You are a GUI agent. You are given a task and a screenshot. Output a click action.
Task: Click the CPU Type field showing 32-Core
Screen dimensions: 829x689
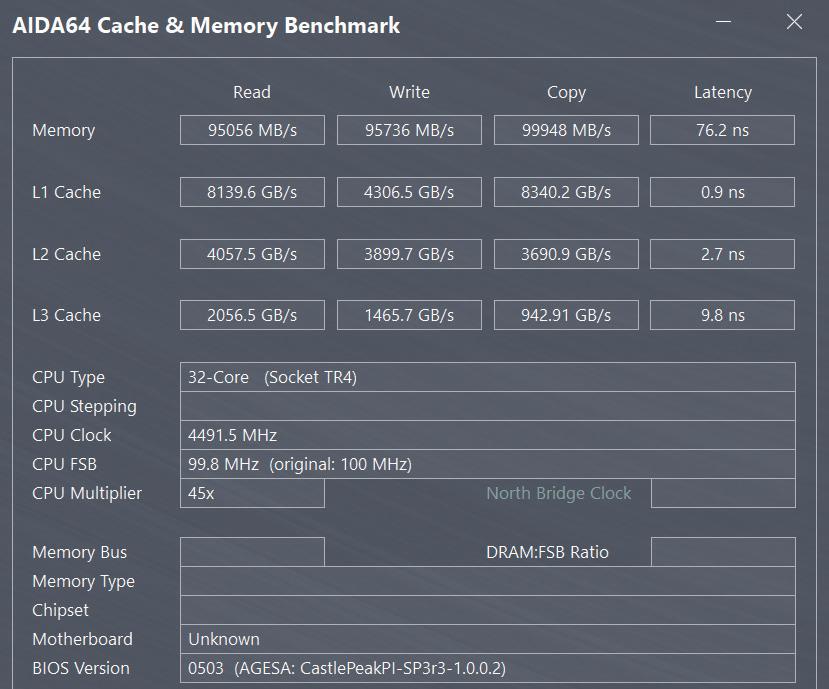[487, 377]
